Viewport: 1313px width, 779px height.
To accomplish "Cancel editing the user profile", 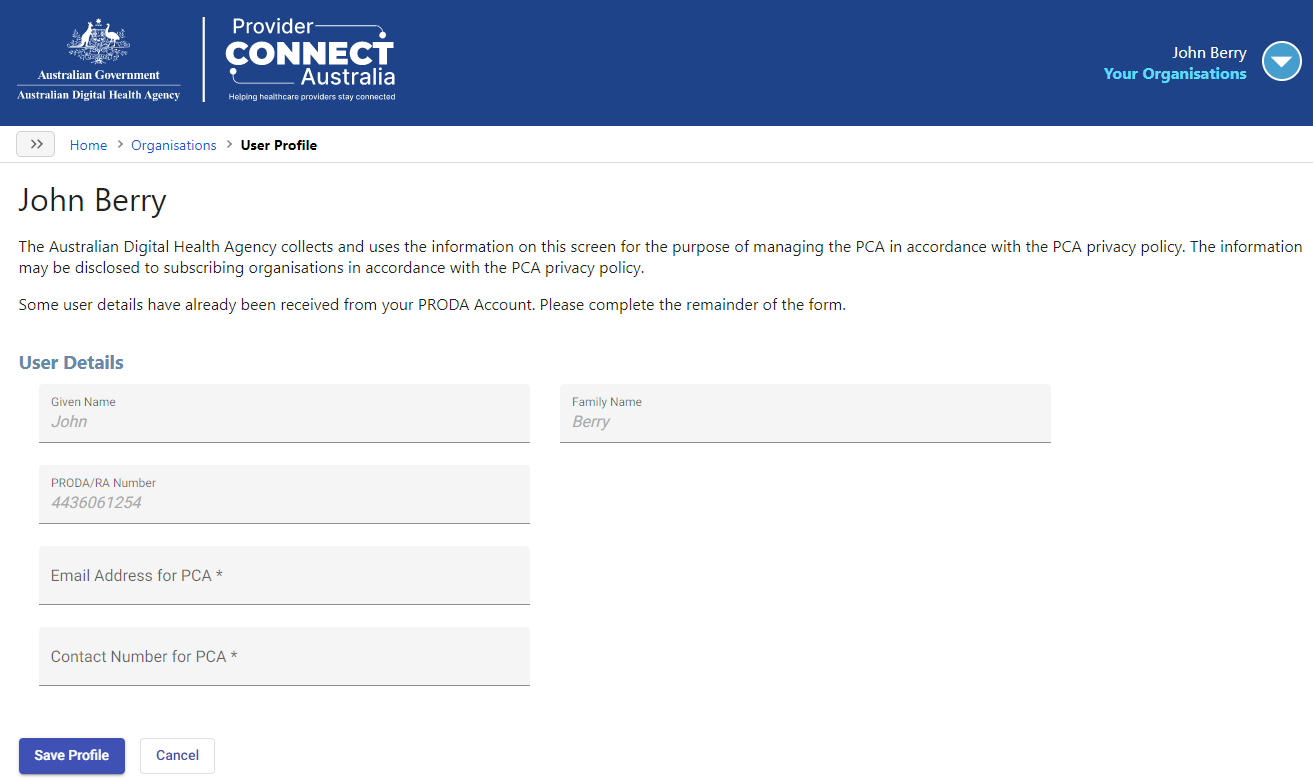I will 177,755.
